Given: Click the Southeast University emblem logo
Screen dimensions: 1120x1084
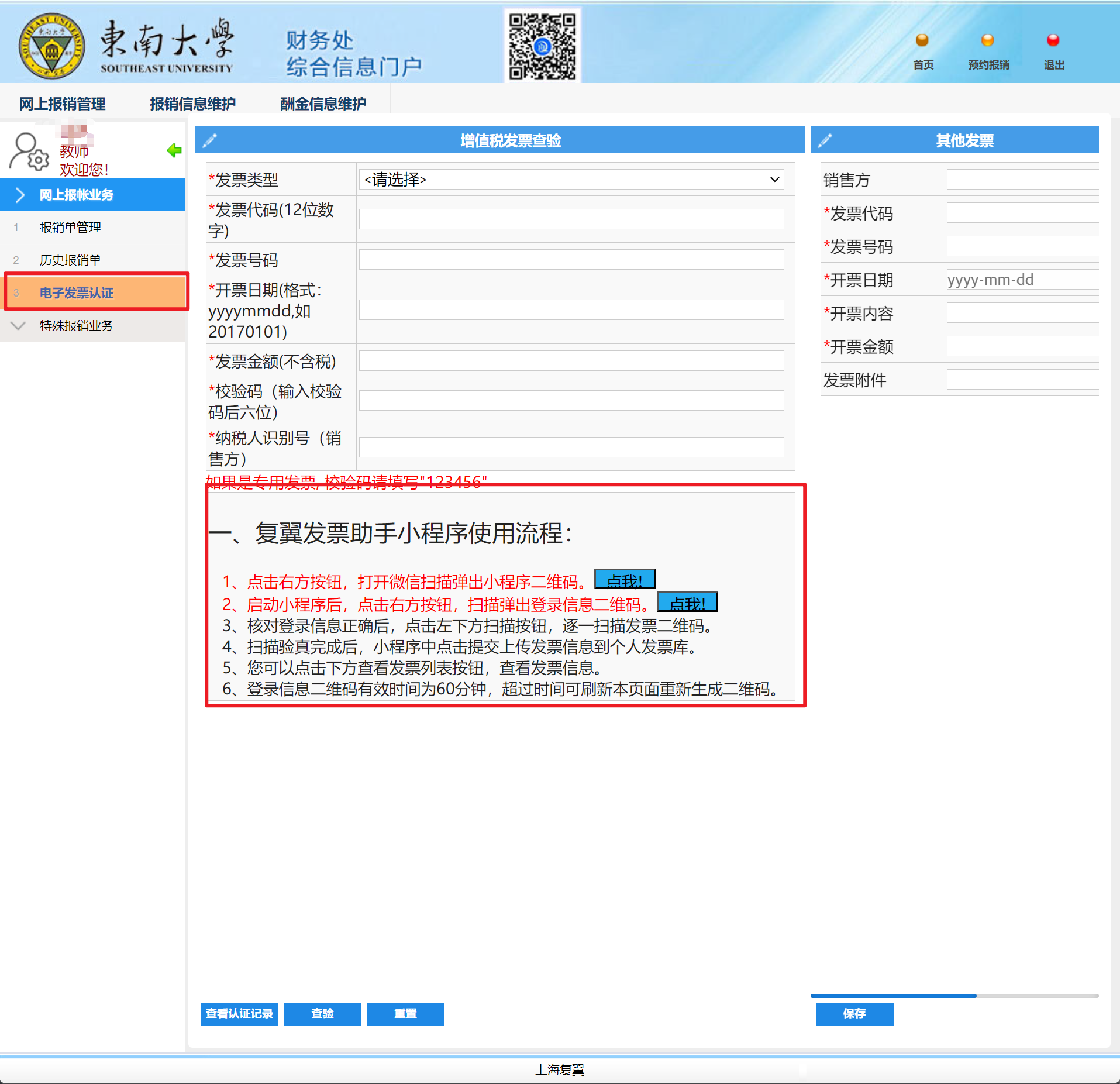Looking at the screenshot, I should point(51,46).
